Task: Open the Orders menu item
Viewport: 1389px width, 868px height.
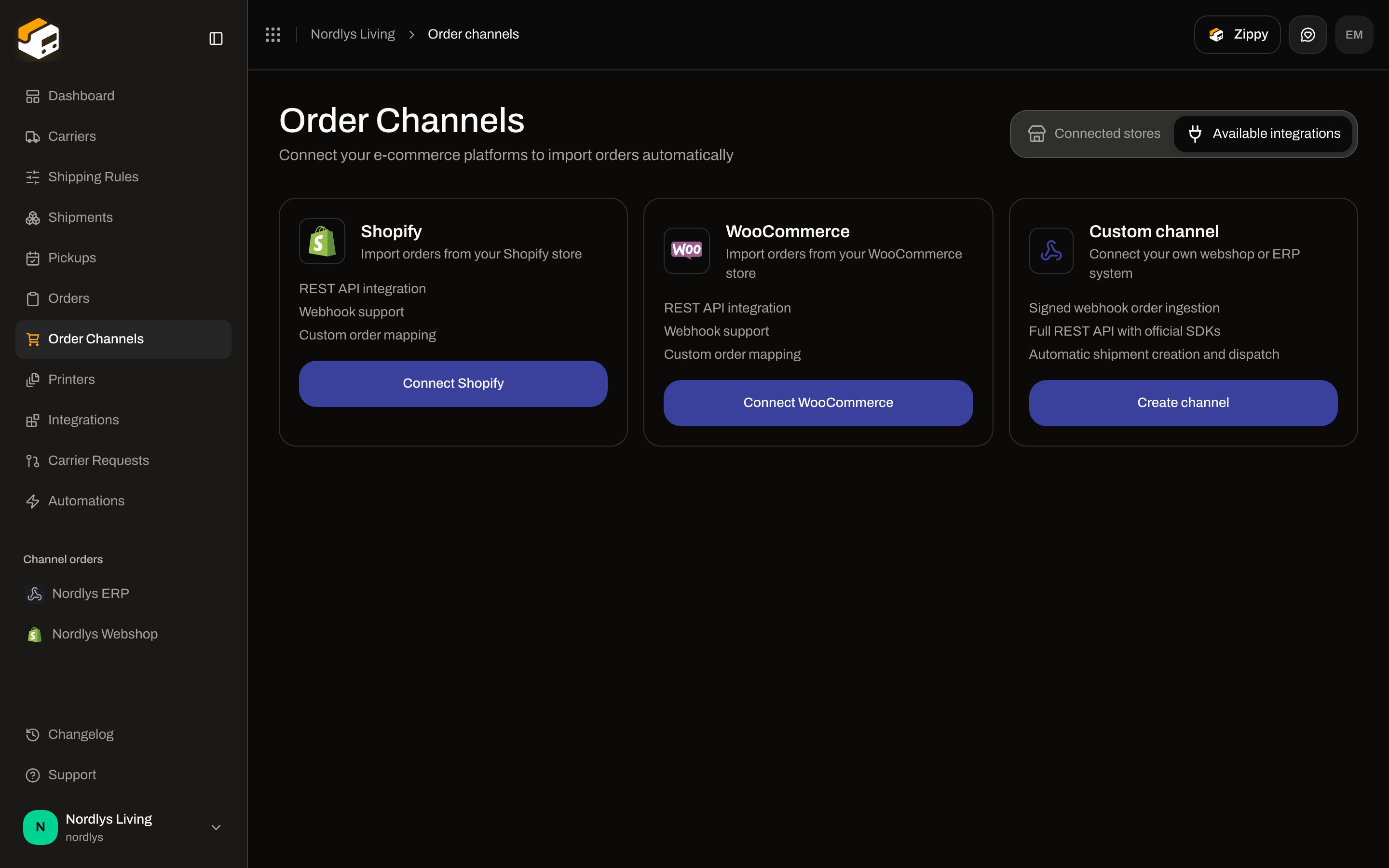Action: coord(123,298)
